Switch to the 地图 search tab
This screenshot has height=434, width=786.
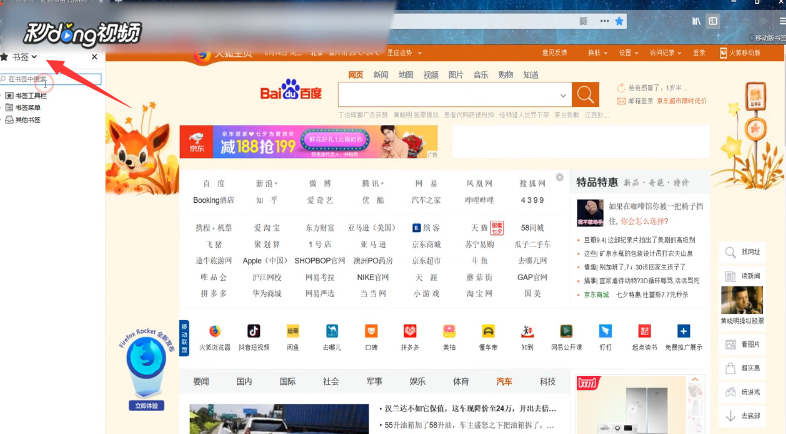click(x=406, y=75)
